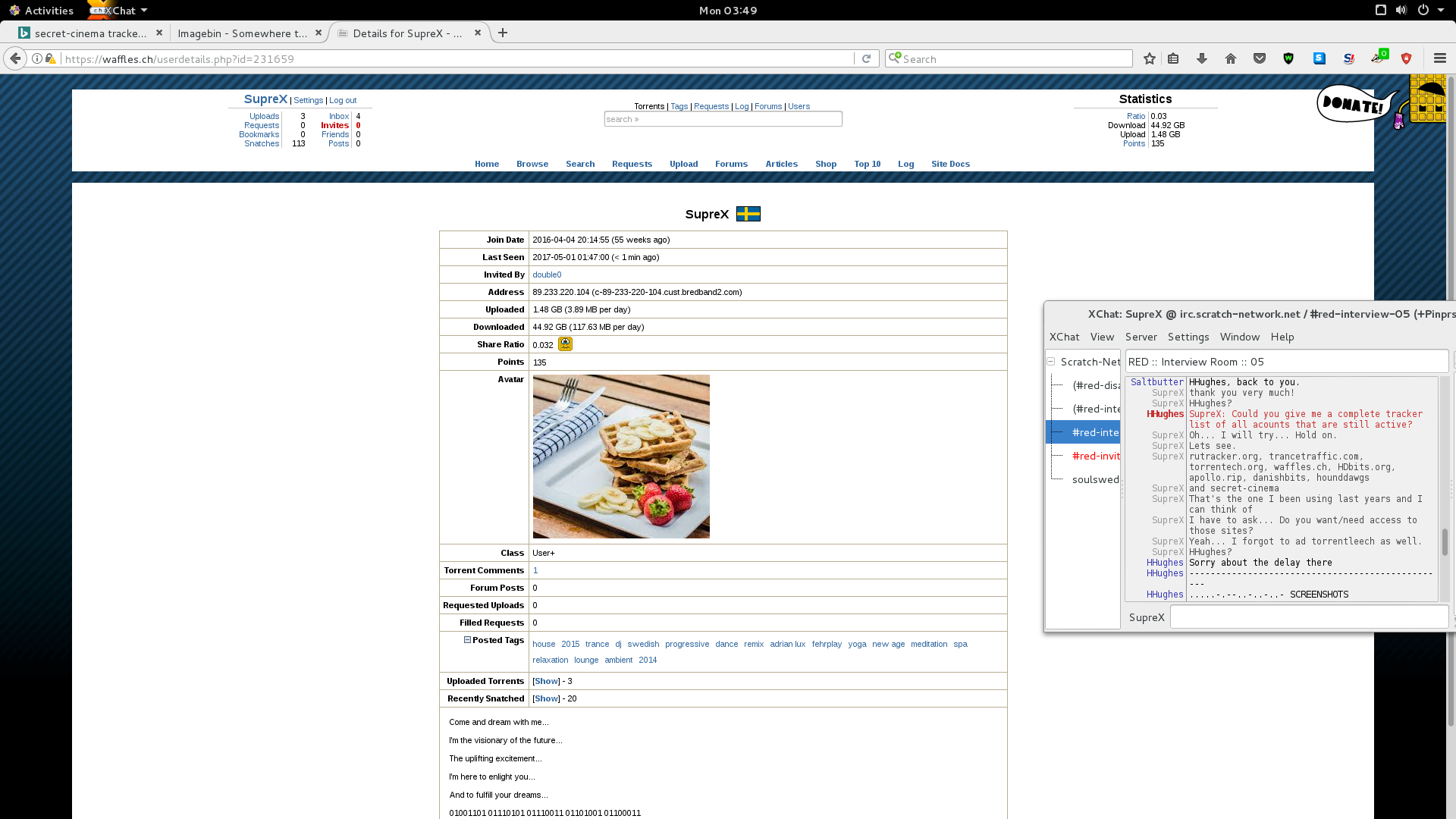The width and height of the screenshot is (1456, 819).
Task: Open the blue S extension icon
Action: click(x=1319, y=58)
